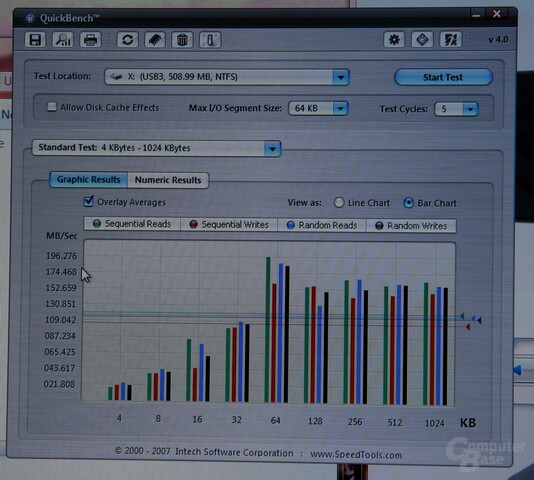
Task: Click the save floppy disk icon
Action: (x=35, y=40)
